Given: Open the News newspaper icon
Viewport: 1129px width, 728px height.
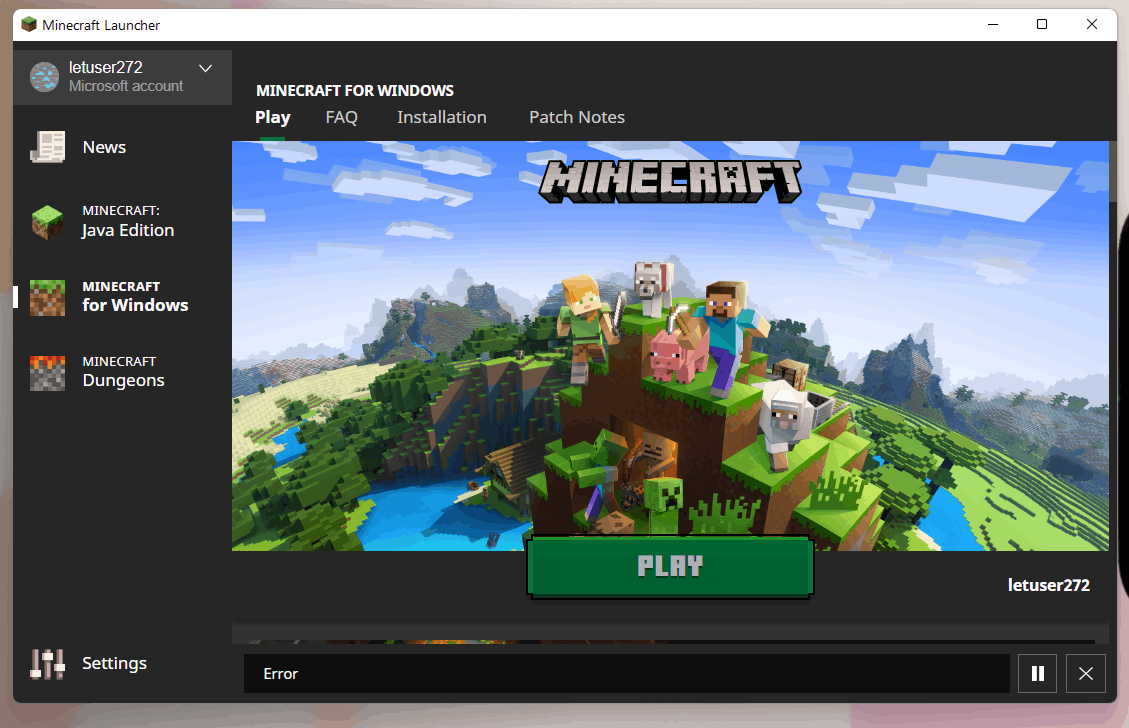Looking at the screenshot, I should coord(48,147).
